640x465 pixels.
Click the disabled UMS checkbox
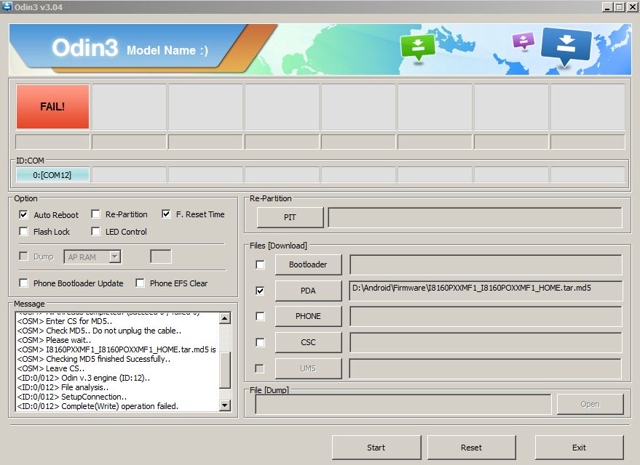tap(259, 368)
